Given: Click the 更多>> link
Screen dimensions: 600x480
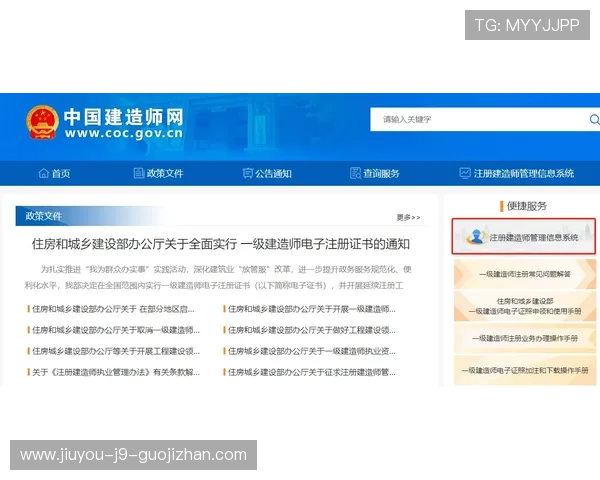Looking at the screenshot, I should tap(408, 217).
